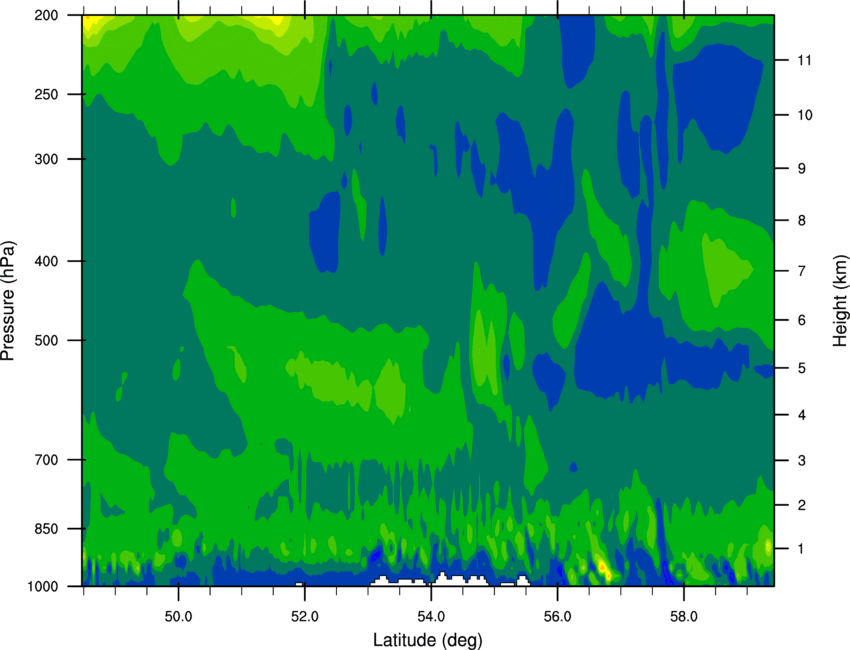The height and width of the screenshot is (650, 850).
Task: Click the 'Latitude (deg)' x-axis title
Action: pos(427,640)
